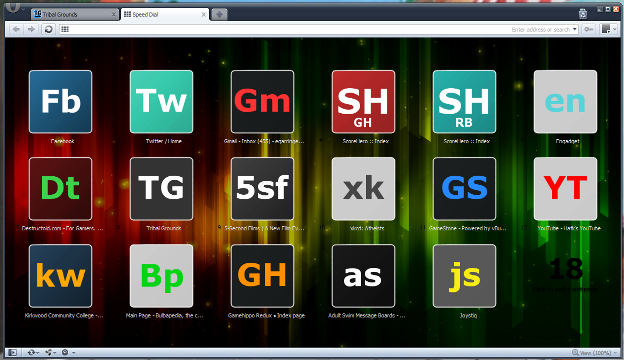Open the red 'SH GH' speed dial tile
The height and width of the screenshot is (360, 624).
coord(363,102)
